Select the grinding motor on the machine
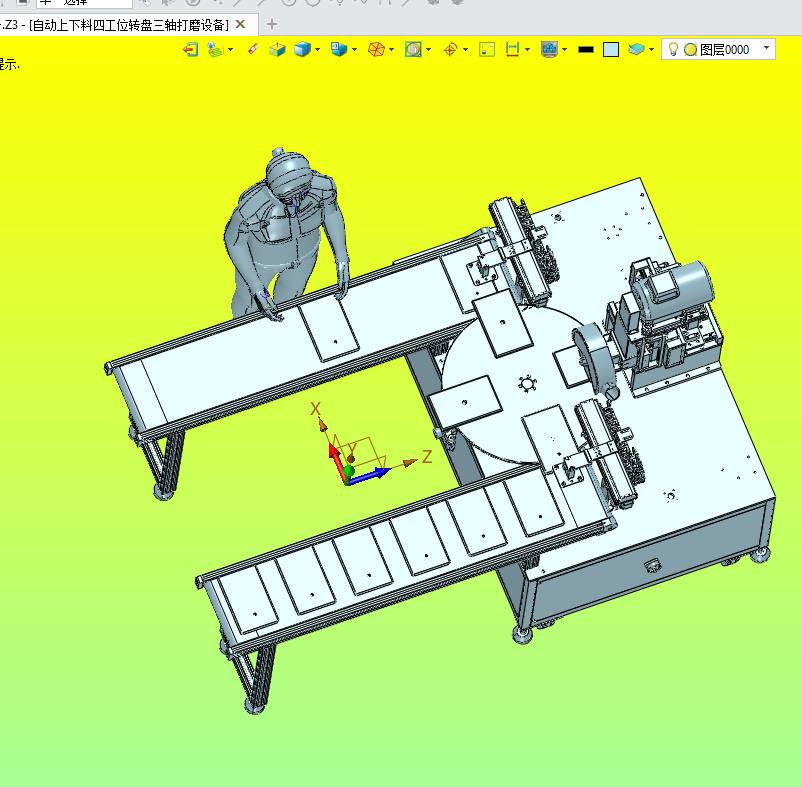This screenshot has height=787, width=802. (x=675, y=289)
